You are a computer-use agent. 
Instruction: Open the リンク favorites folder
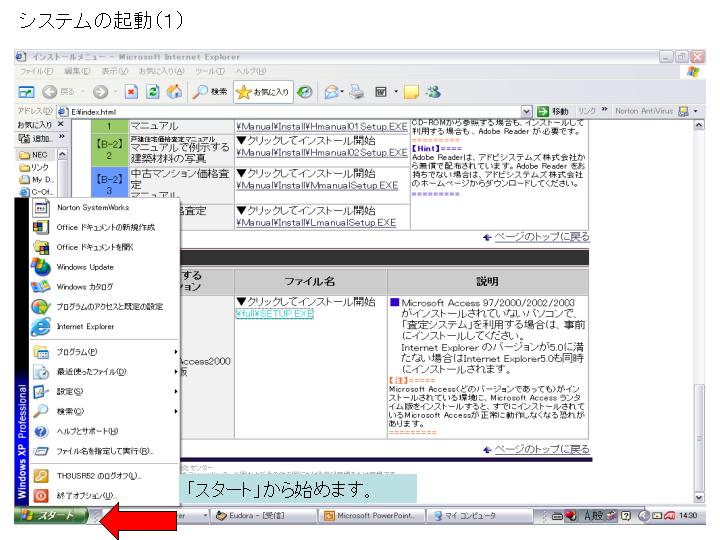[x=34, y=167]
